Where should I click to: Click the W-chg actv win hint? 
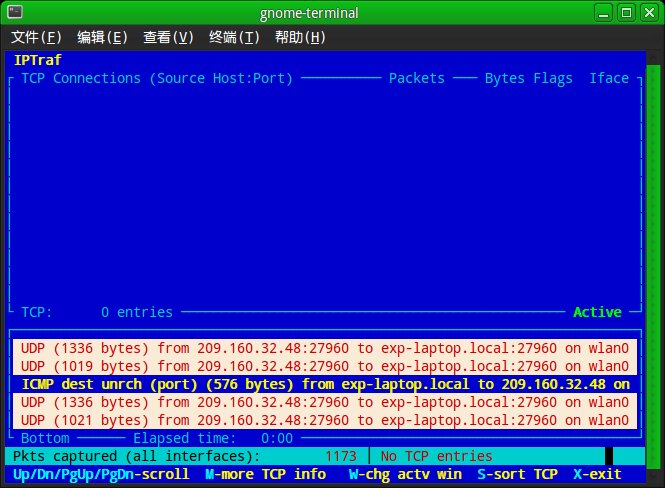405,474
